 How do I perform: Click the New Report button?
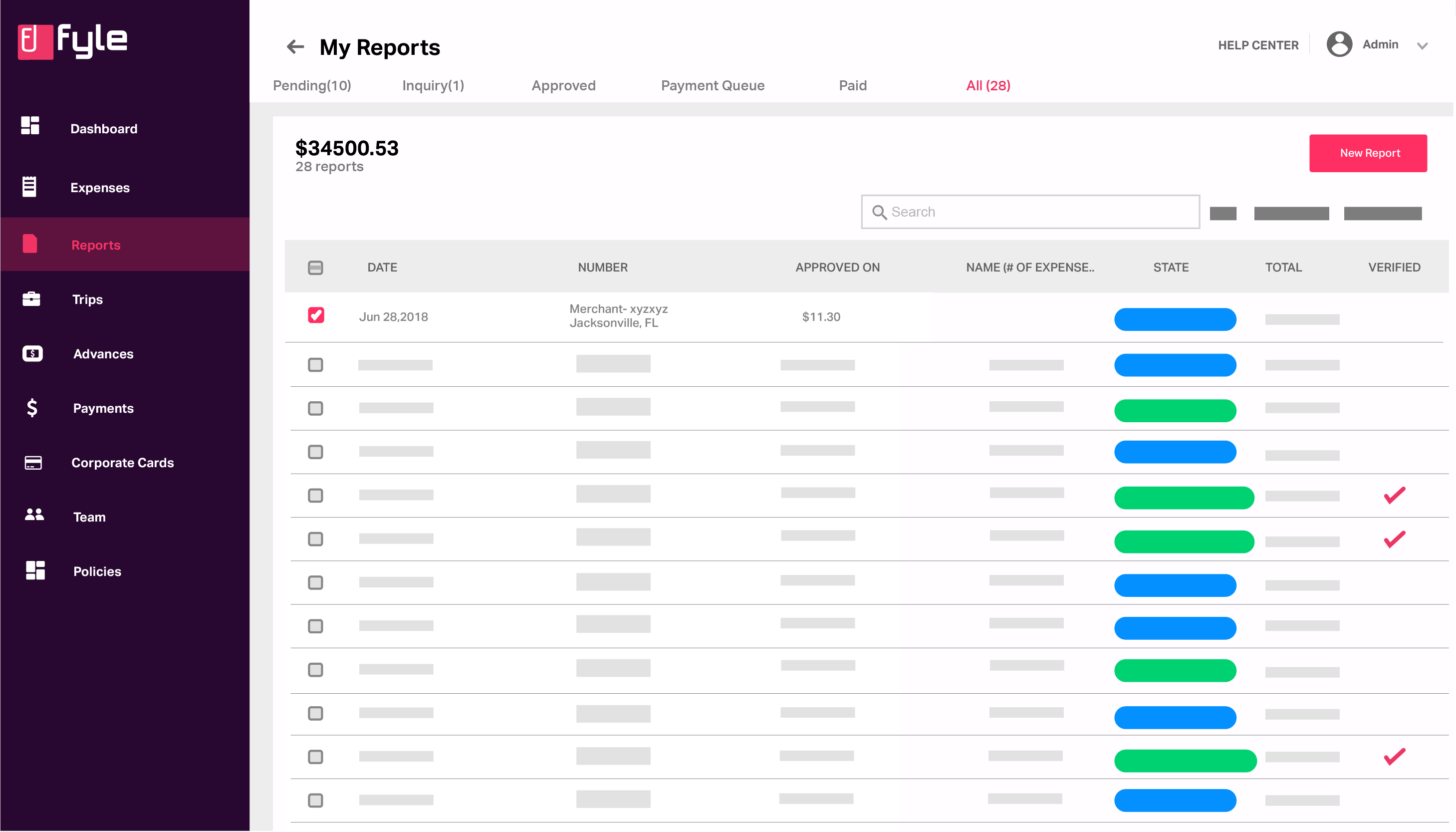pos(1368,153)
